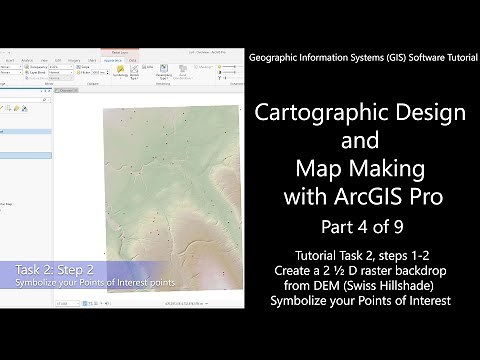
Task: Click the Contents pane search field
Action: coord(24,100)
